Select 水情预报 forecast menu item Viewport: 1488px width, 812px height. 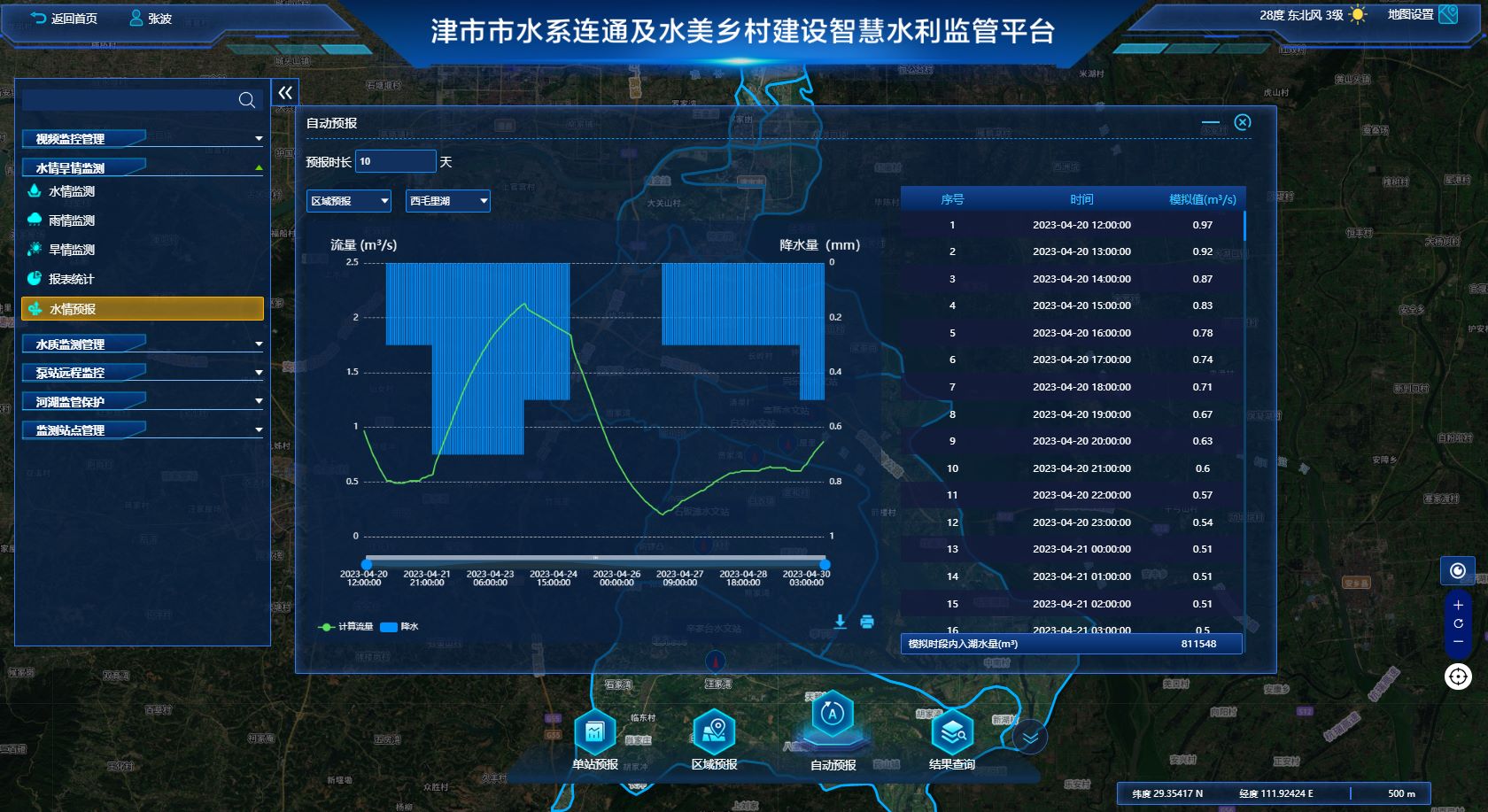pos(142,308)
